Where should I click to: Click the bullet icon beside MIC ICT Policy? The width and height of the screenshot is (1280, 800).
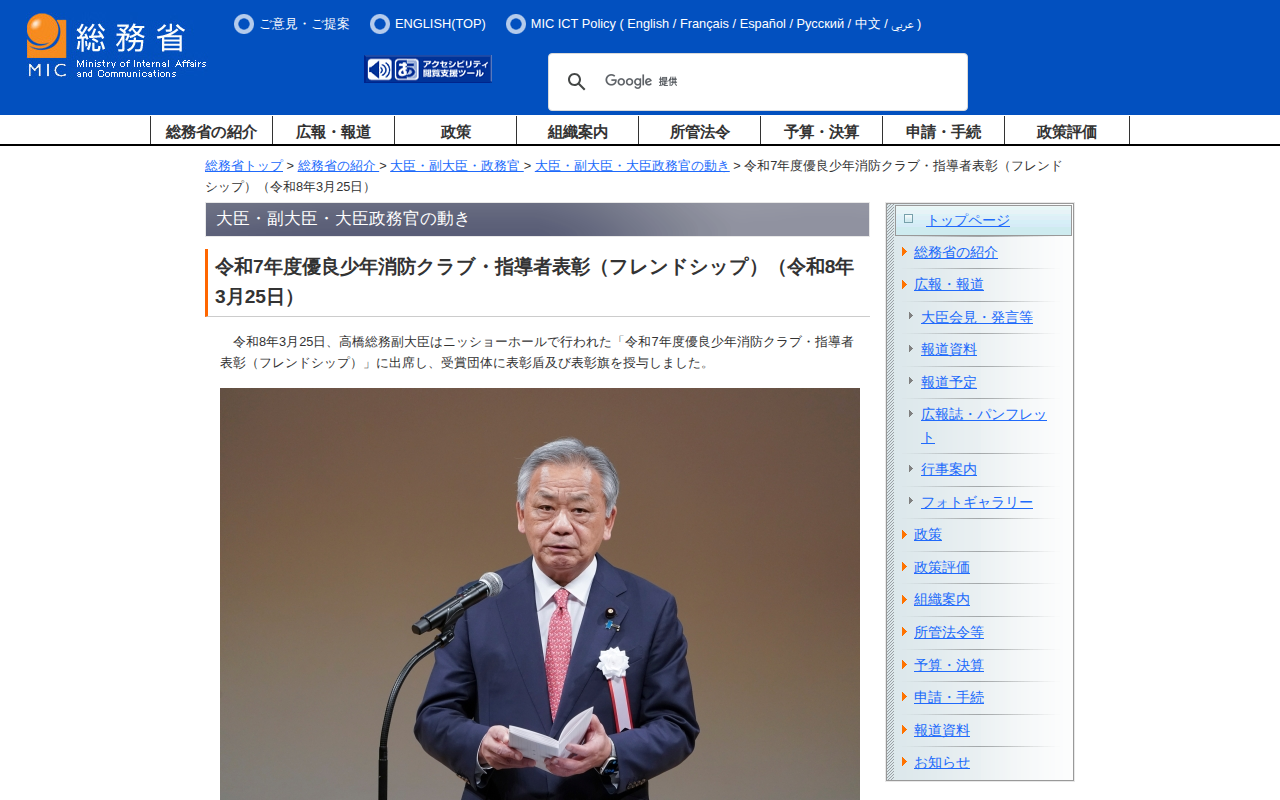(516, 24)
